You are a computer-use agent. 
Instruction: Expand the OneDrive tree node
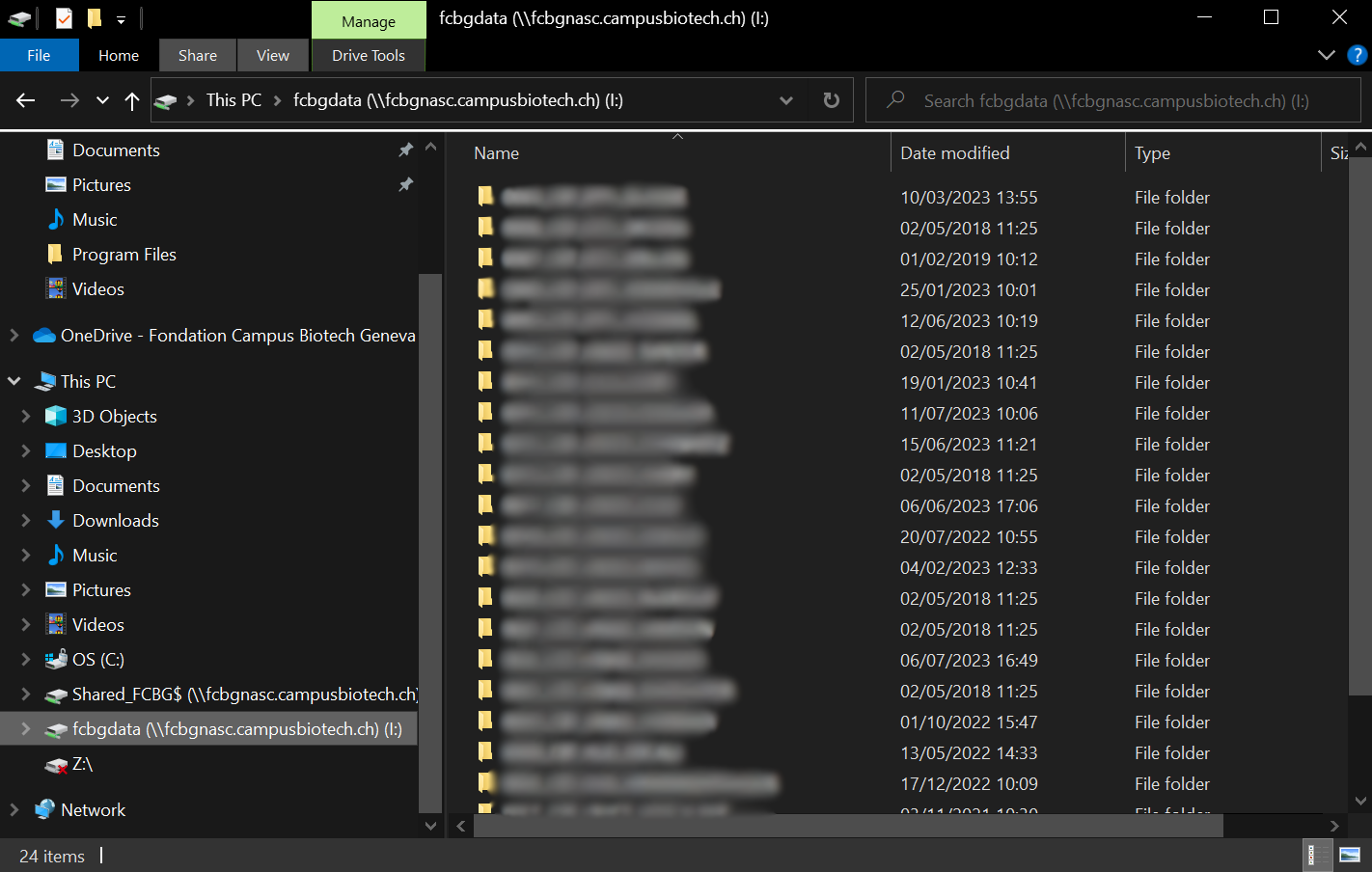point(14,335)
